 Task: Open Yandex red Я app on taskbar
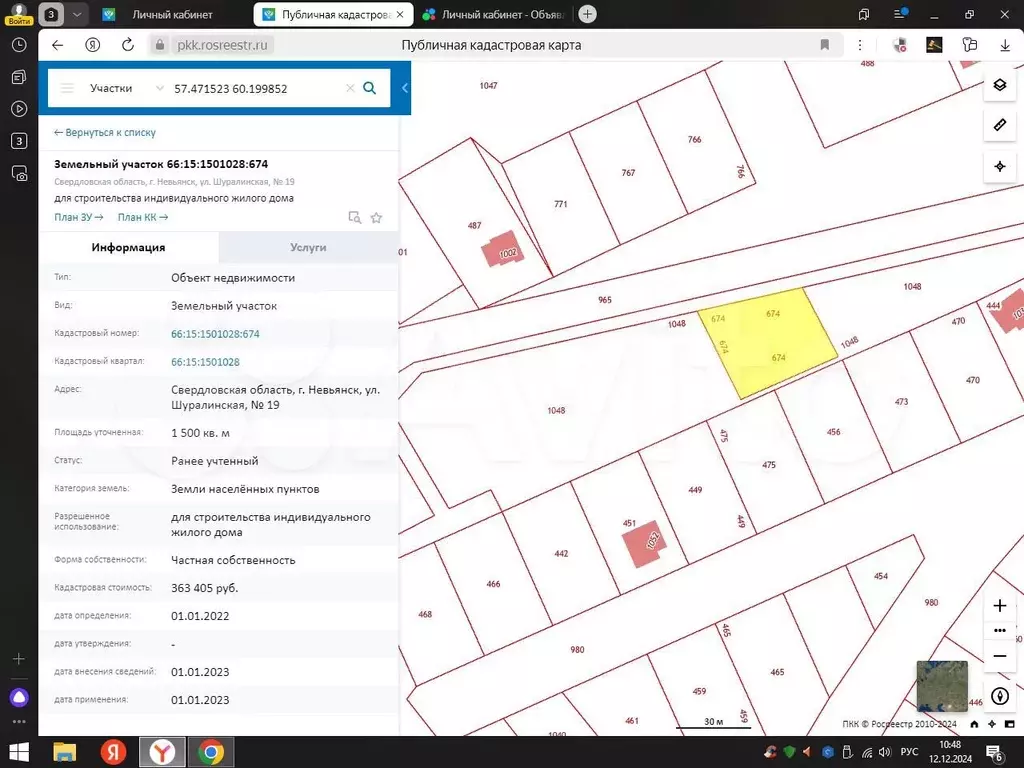click(114, 752)
